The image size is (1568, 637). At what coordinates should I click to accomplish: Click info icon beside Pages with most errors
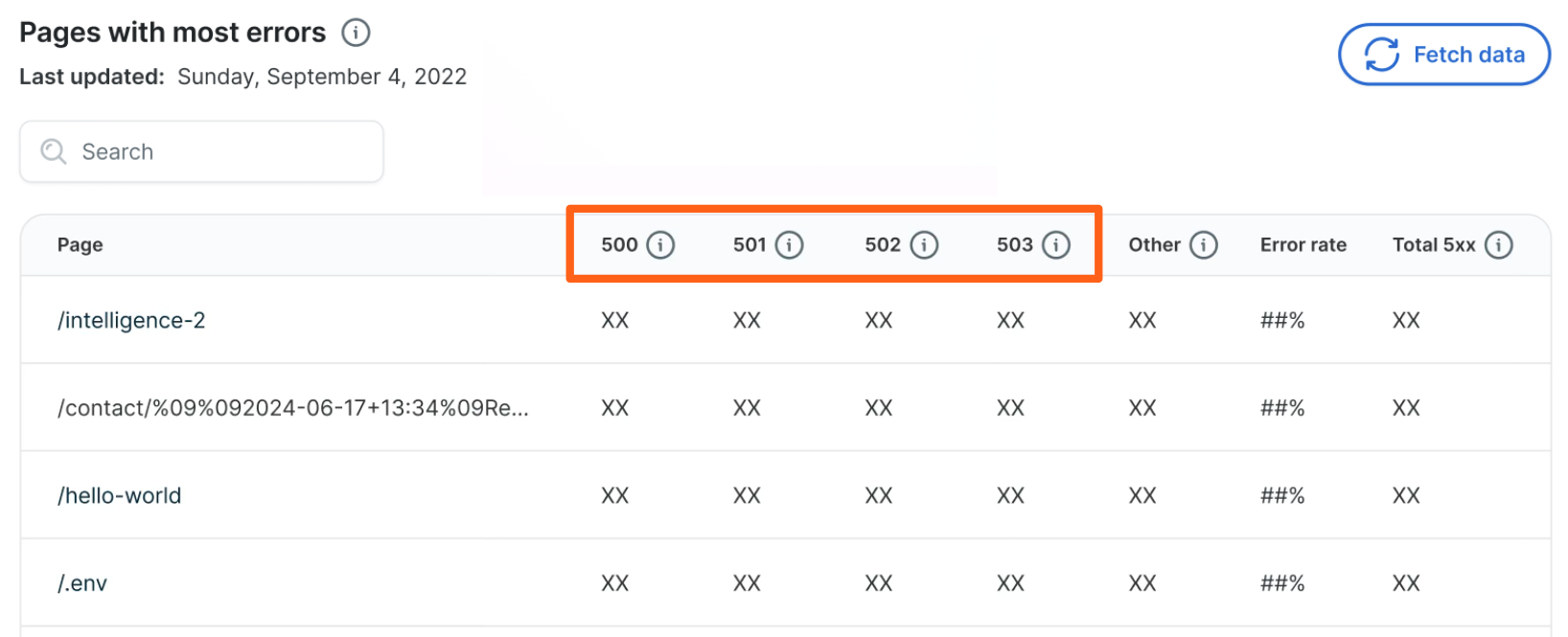click(x=356, y=33)
